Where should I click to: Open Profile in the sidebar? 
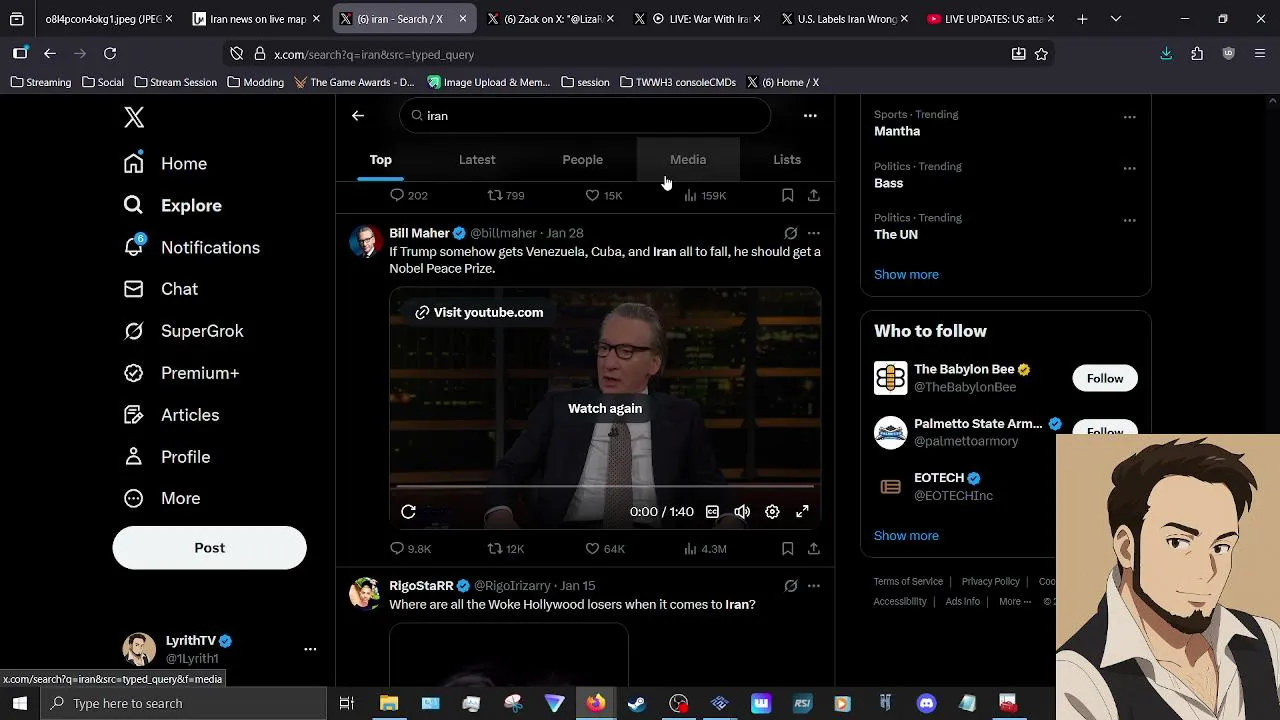[x=167, y=457]
